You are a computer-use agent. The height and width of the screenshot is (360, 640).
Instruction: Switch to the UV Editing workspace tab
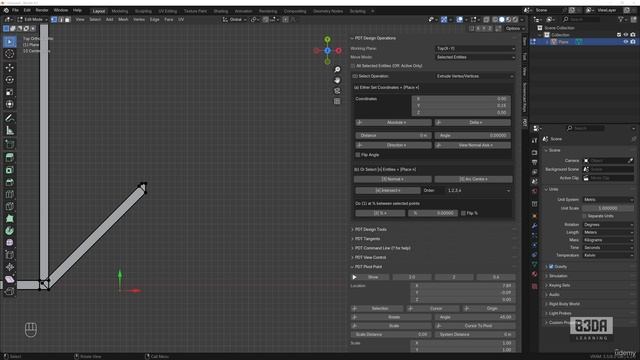[167, 11]
